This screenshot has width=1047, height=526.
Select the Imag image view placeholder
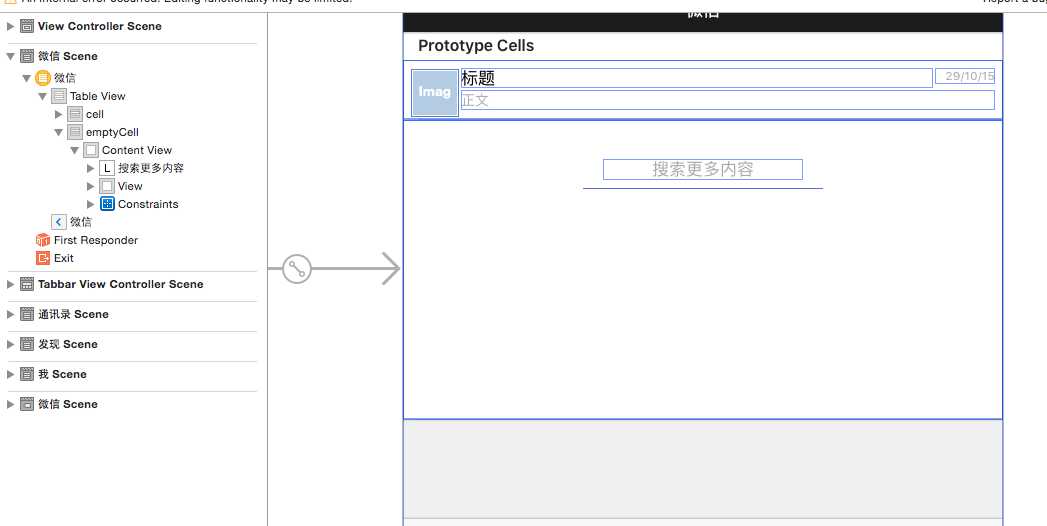pyautogui.click(x=435, y=93)
